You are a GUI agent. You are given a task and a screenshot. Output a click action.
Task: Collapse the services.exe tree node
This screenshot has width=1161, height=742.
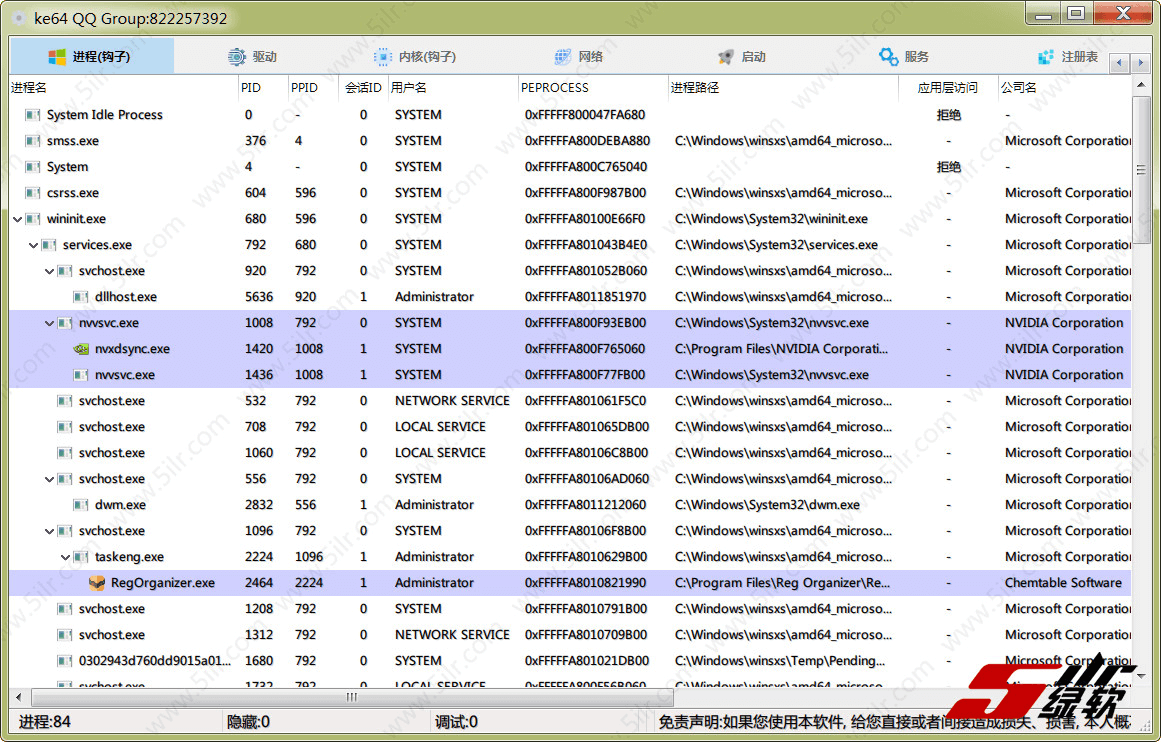point(34,245)
